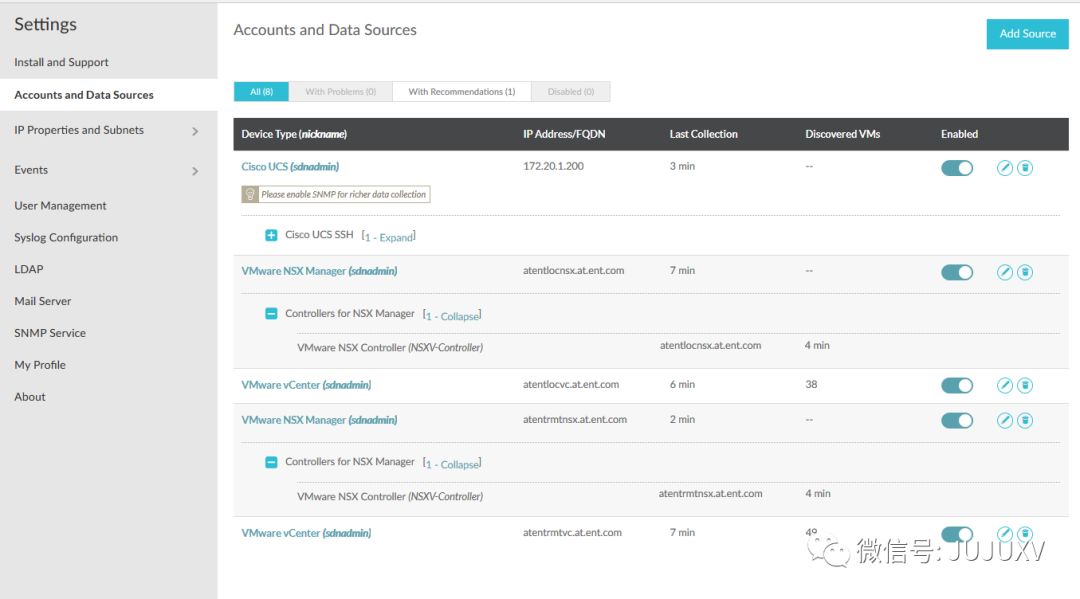Open VMware NSX Manager link for atentrmtnsx

pyautogui.click(x=319, y=420)
